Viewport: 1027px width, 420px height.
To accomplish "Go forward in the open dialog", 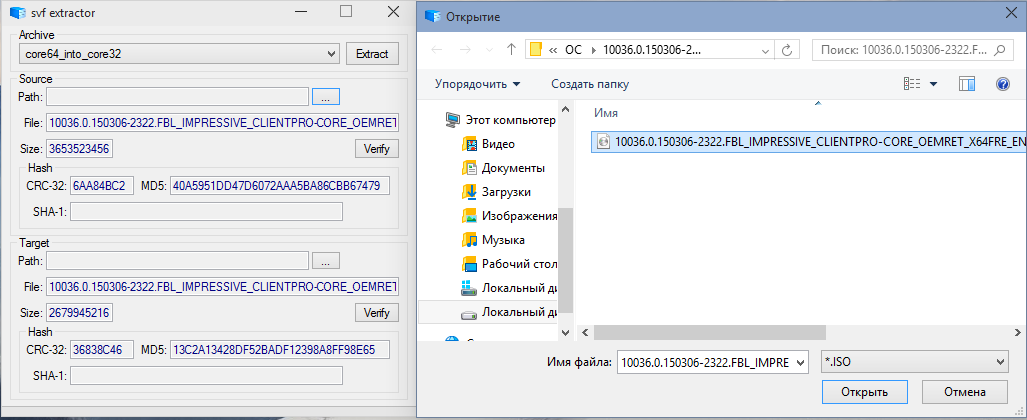I will (466, 50).
